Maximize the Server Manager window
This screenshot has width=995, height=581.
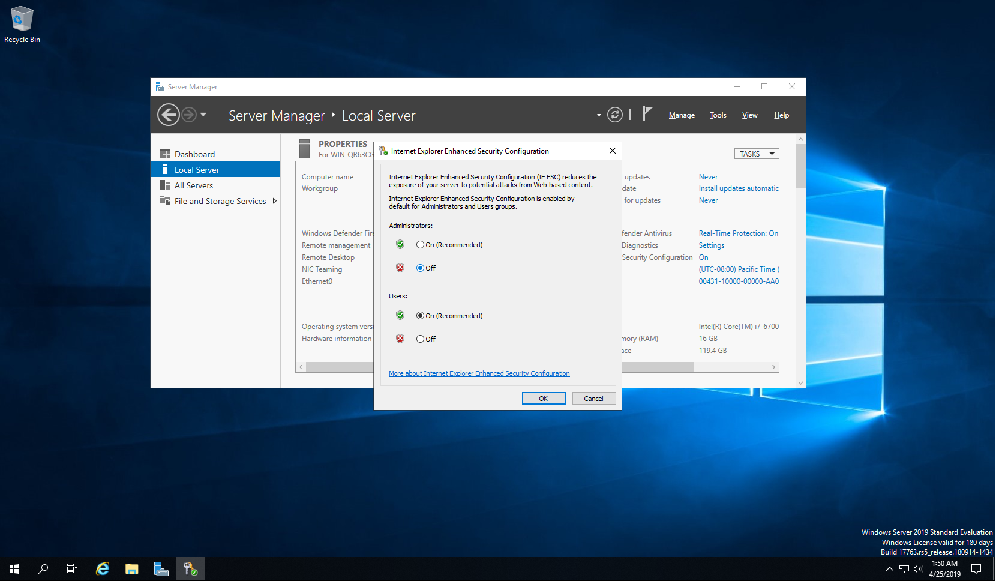tap(764, 86)
